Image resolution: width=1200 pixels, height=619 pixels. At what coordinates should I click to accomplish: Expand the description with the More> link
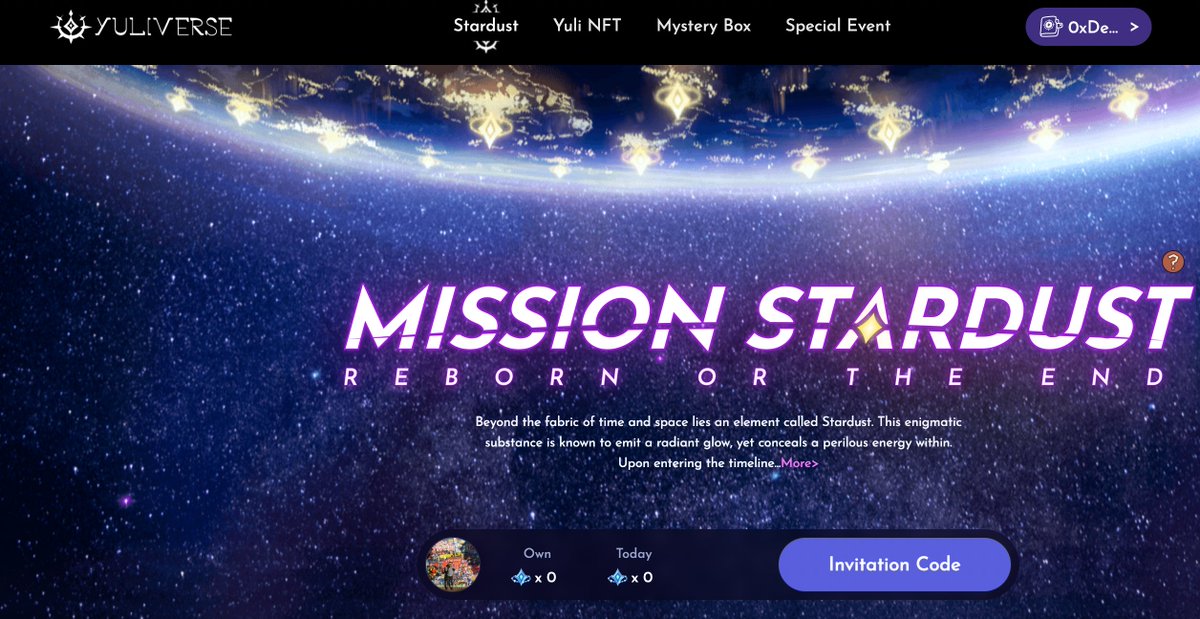[x=800, y=463]
